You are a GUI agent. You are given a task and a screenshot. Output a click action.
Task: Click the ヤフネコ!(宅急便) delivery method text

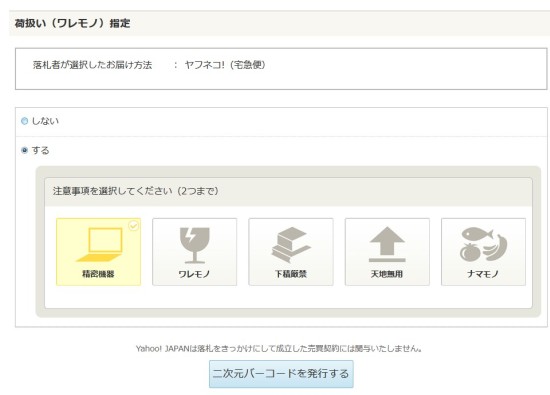coord(225,65)
